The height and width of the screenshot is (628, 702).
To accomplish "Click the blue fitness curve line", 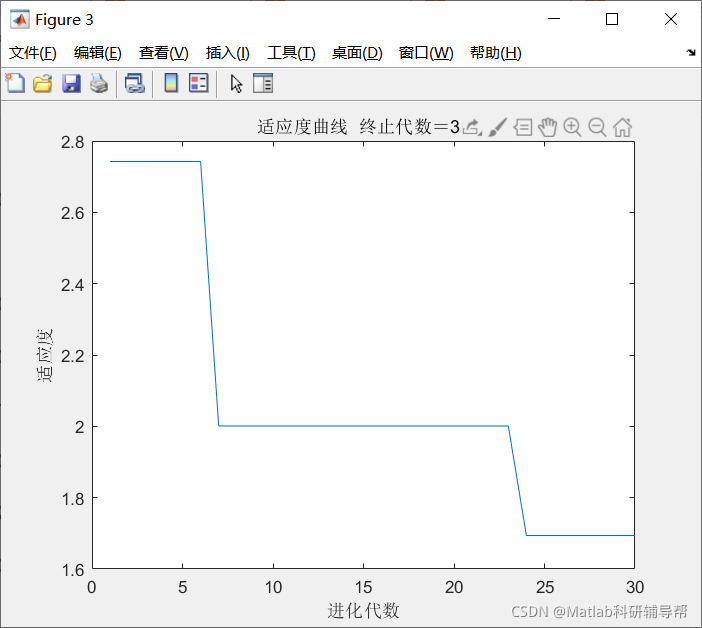I will coord(363,426).
